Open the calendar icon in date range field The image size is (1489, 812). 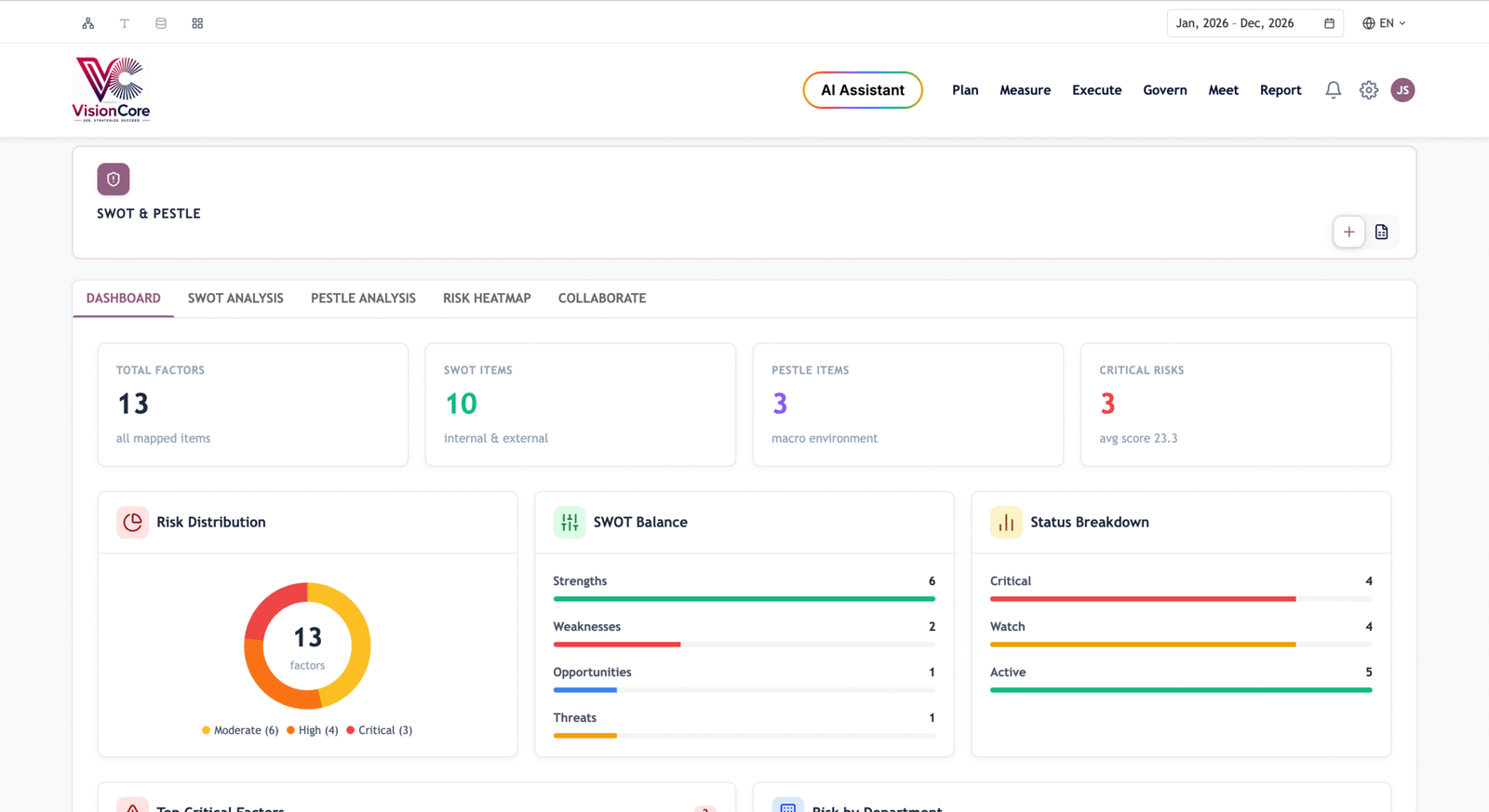click(x=1329, y=23)
